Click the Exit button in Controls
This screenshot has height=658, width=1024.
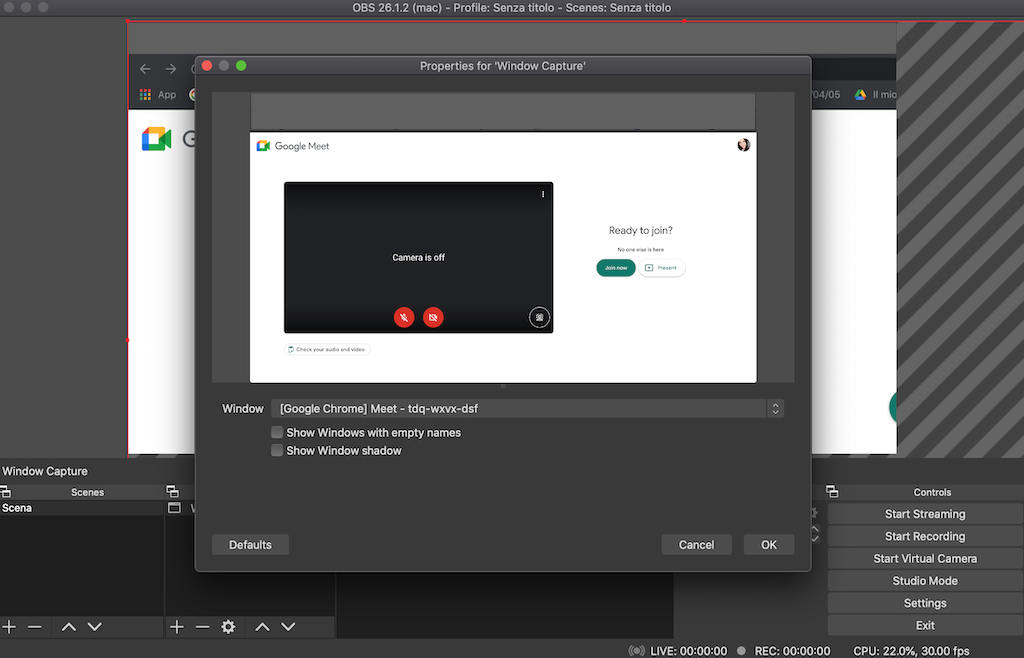coord(925,625)
